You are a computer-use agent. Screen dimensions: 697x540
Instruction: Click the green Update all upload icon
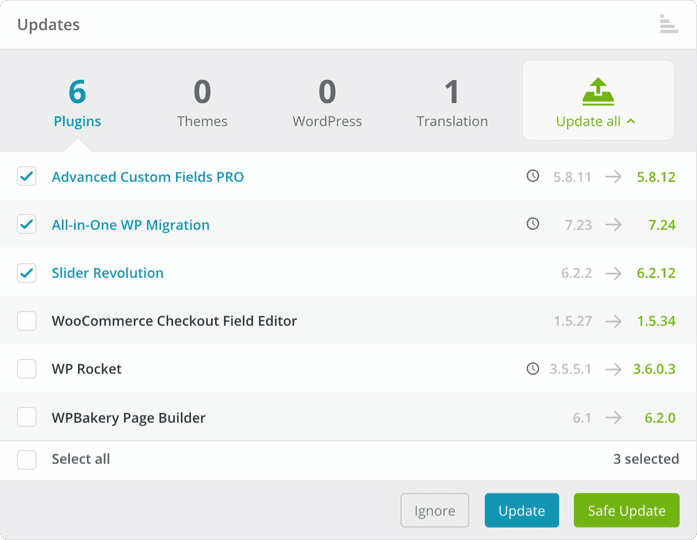(598, 92)
